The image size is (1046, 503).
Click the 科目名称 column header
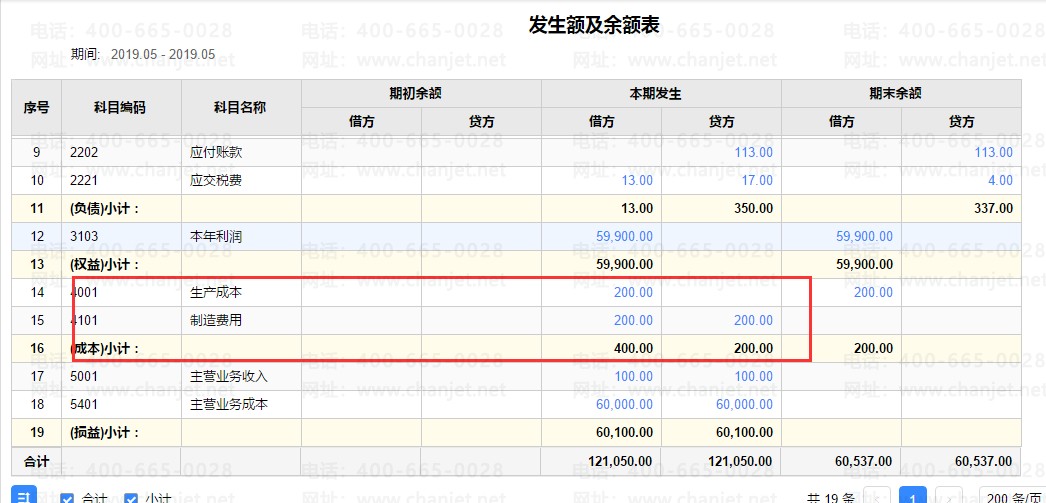[x=241, y=107]
